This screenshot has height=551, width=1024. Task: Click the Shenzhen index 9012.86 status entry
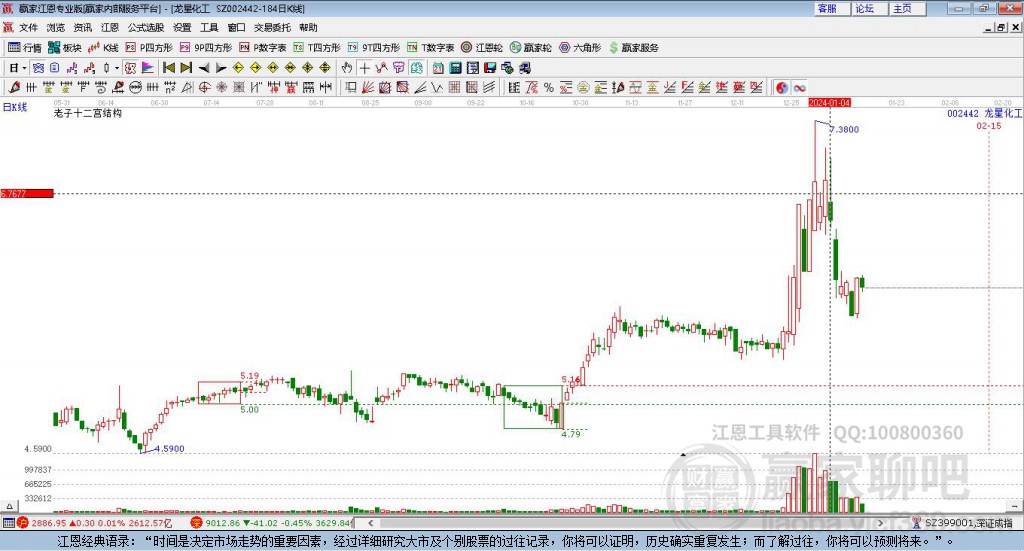click(273, 523)
